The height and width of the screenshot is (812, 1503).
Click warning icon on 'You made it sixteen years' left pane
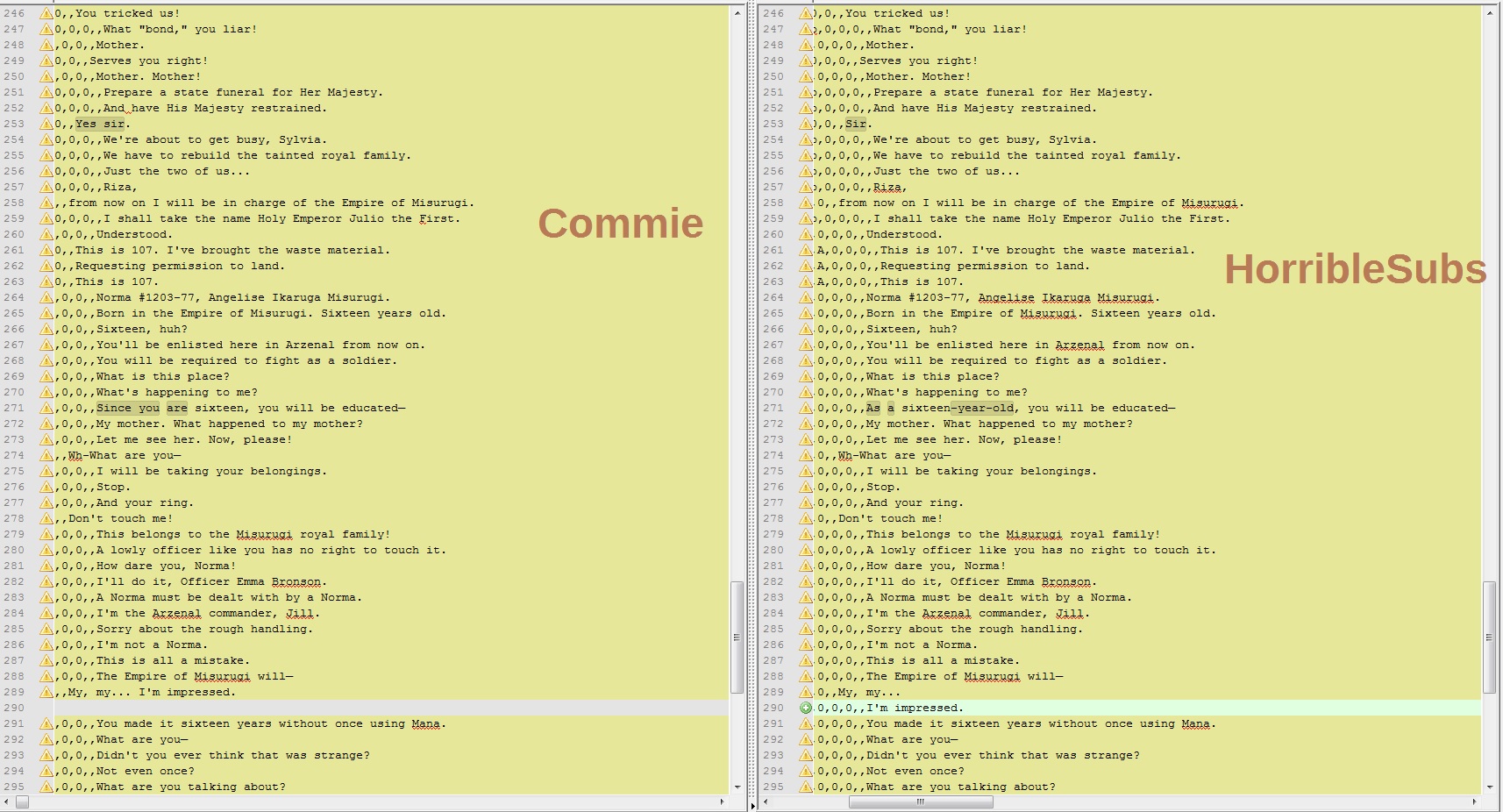pyautogui.click(x=46, y=723)
